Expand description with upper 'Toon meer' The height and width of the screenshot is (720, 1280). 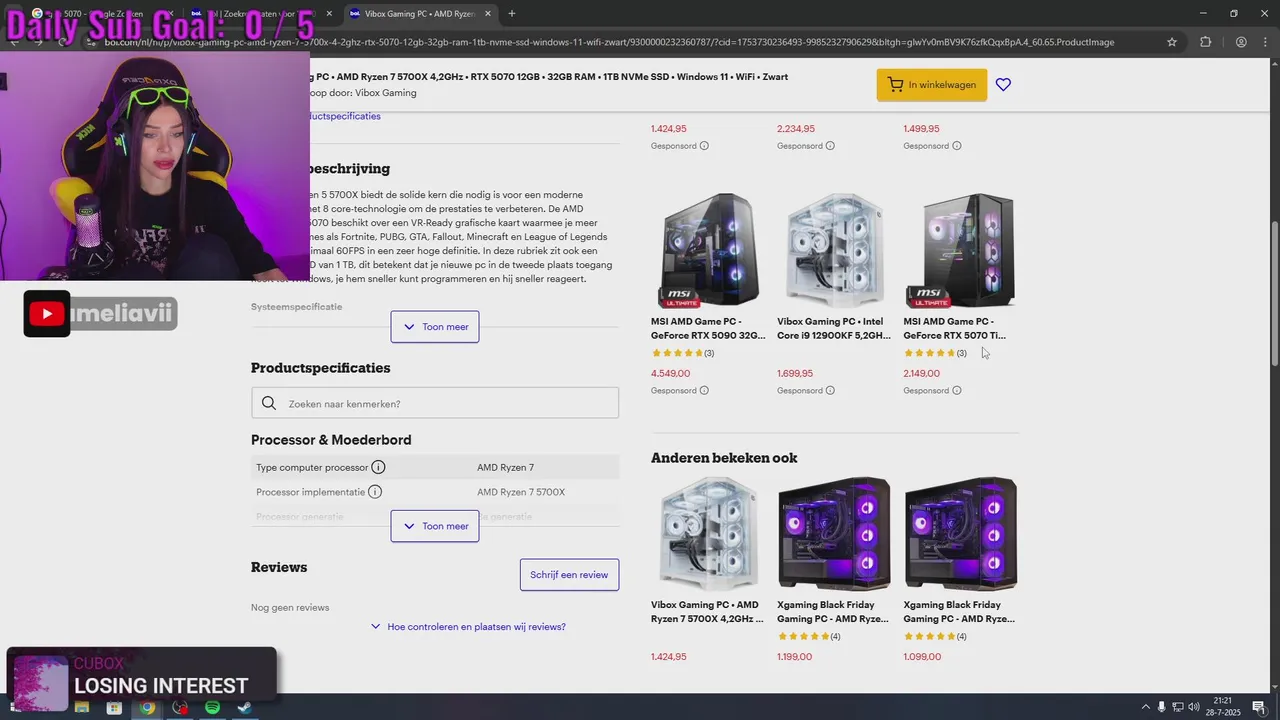[x=435, y=327]
